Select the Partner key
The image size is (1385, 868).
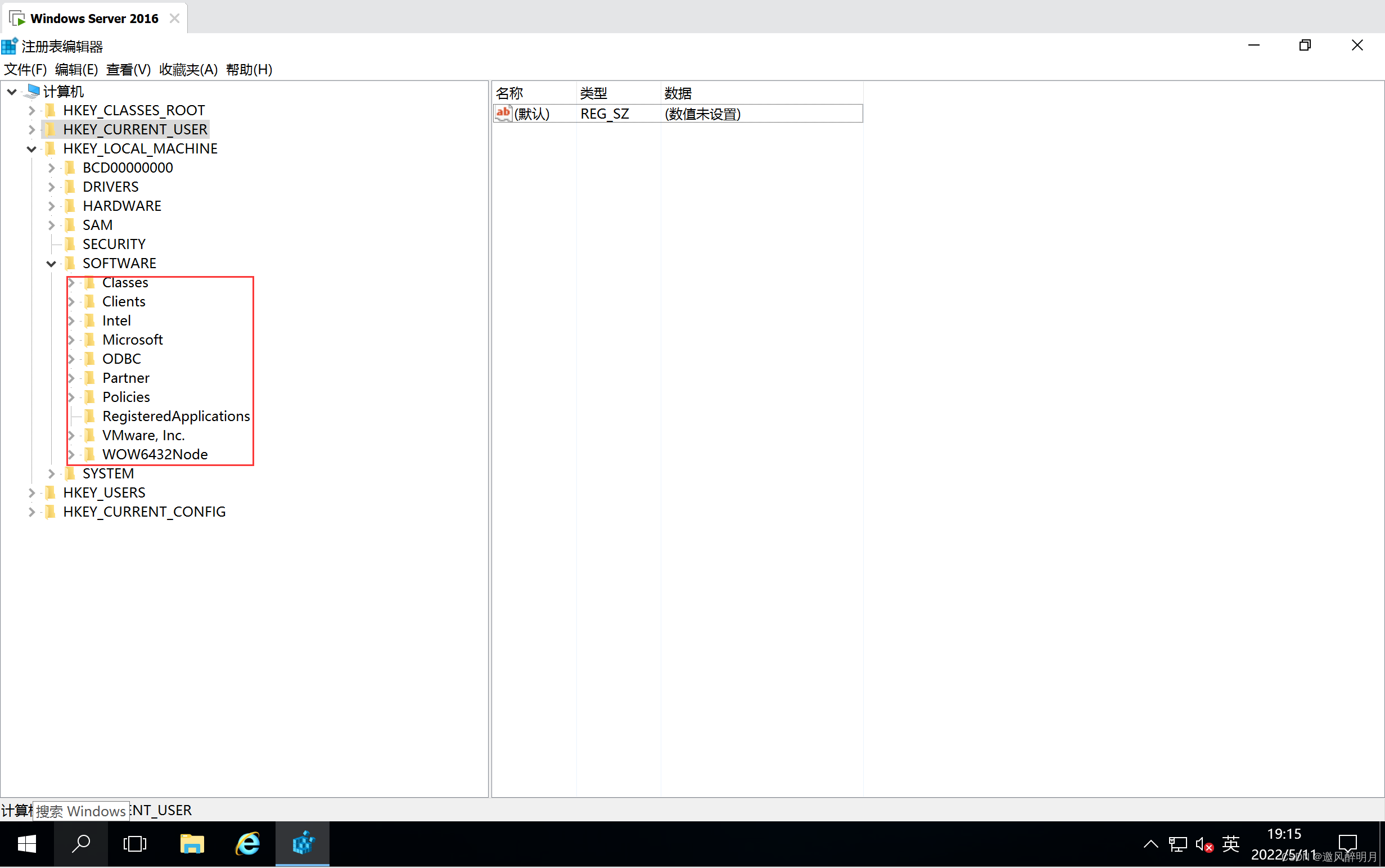tap(126, 378)
